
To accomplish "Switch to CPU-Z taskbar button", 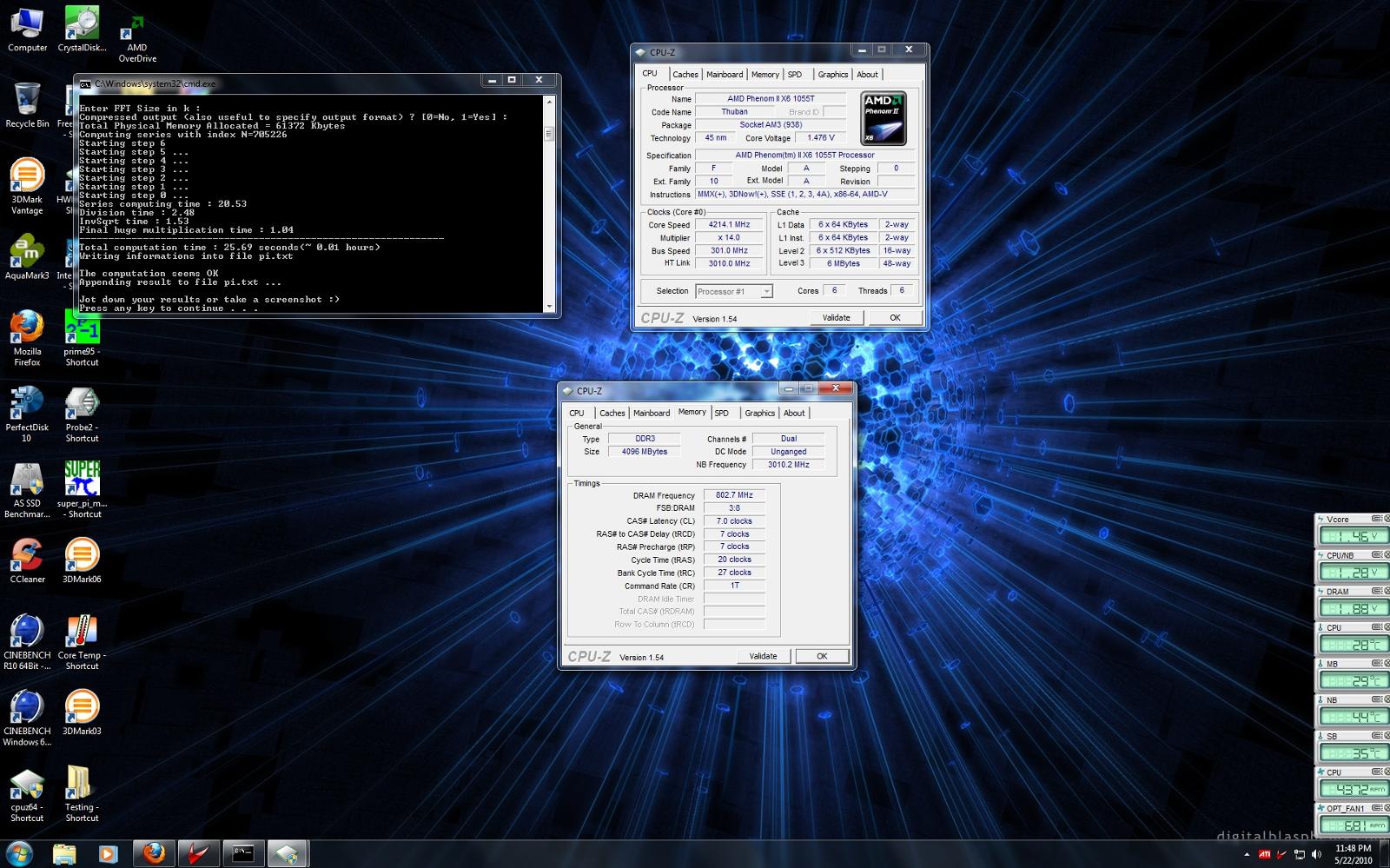I will (x=288, y=854).
